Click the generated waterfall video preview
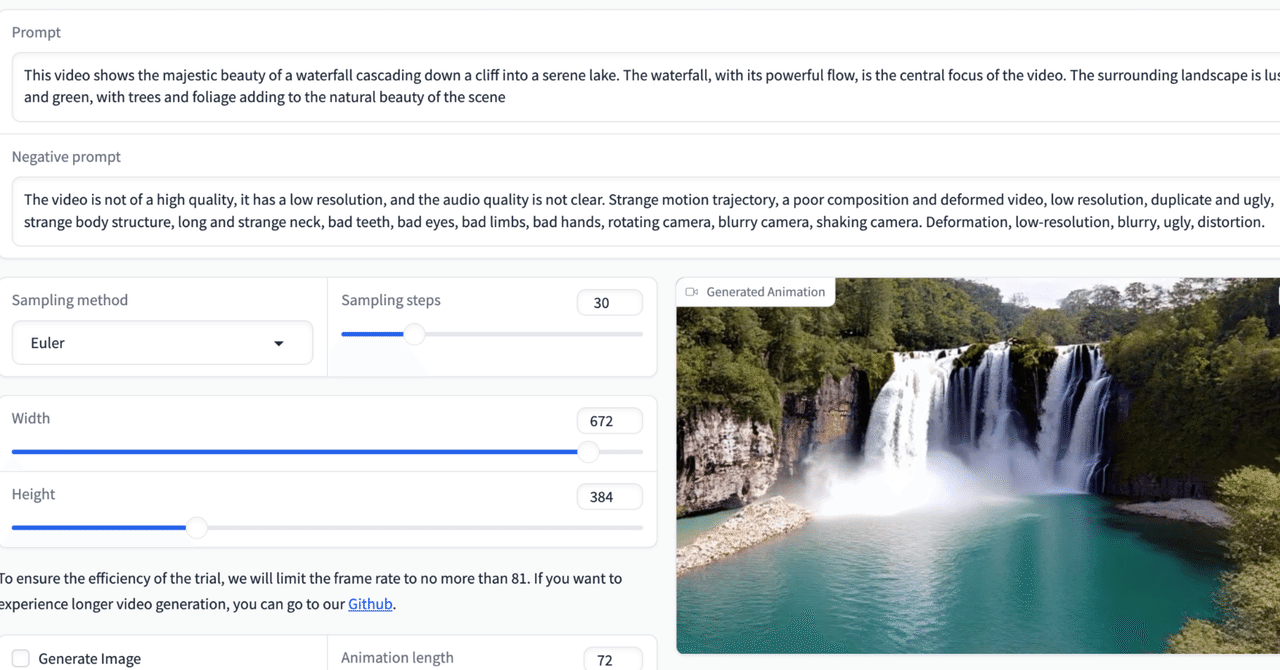The width and height of the screenshot is (1280, 670). (x=978, y=480)
